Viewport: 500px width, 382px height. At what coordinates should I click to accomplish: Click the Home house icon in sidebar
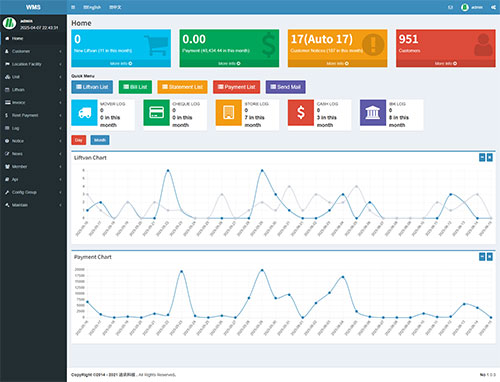point(7,38)
